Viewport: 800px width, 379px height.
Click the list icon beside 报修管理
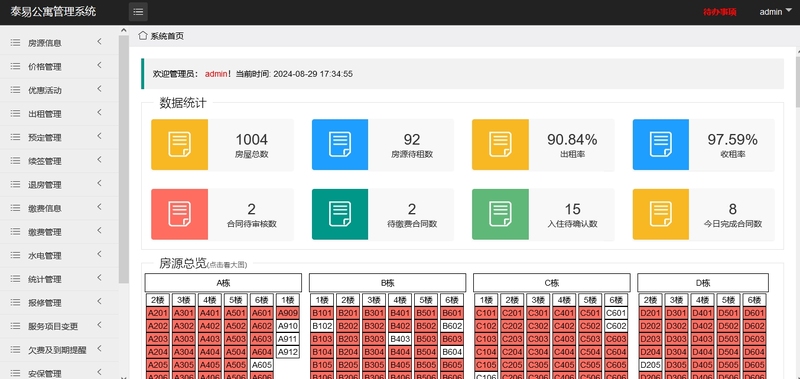(x=15, y=302)
